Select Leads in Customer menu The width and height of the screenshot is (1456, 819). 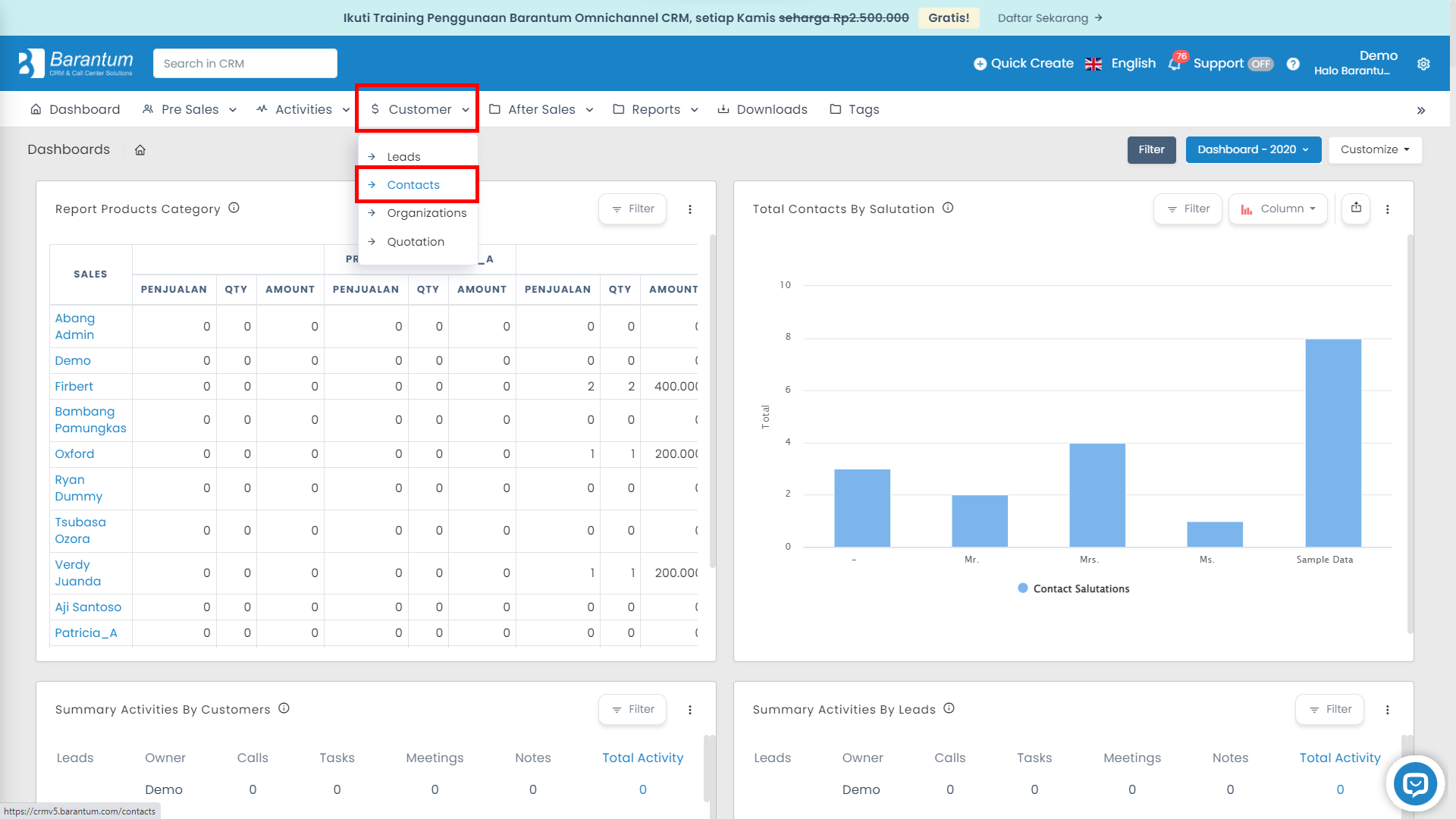(403, 157)
